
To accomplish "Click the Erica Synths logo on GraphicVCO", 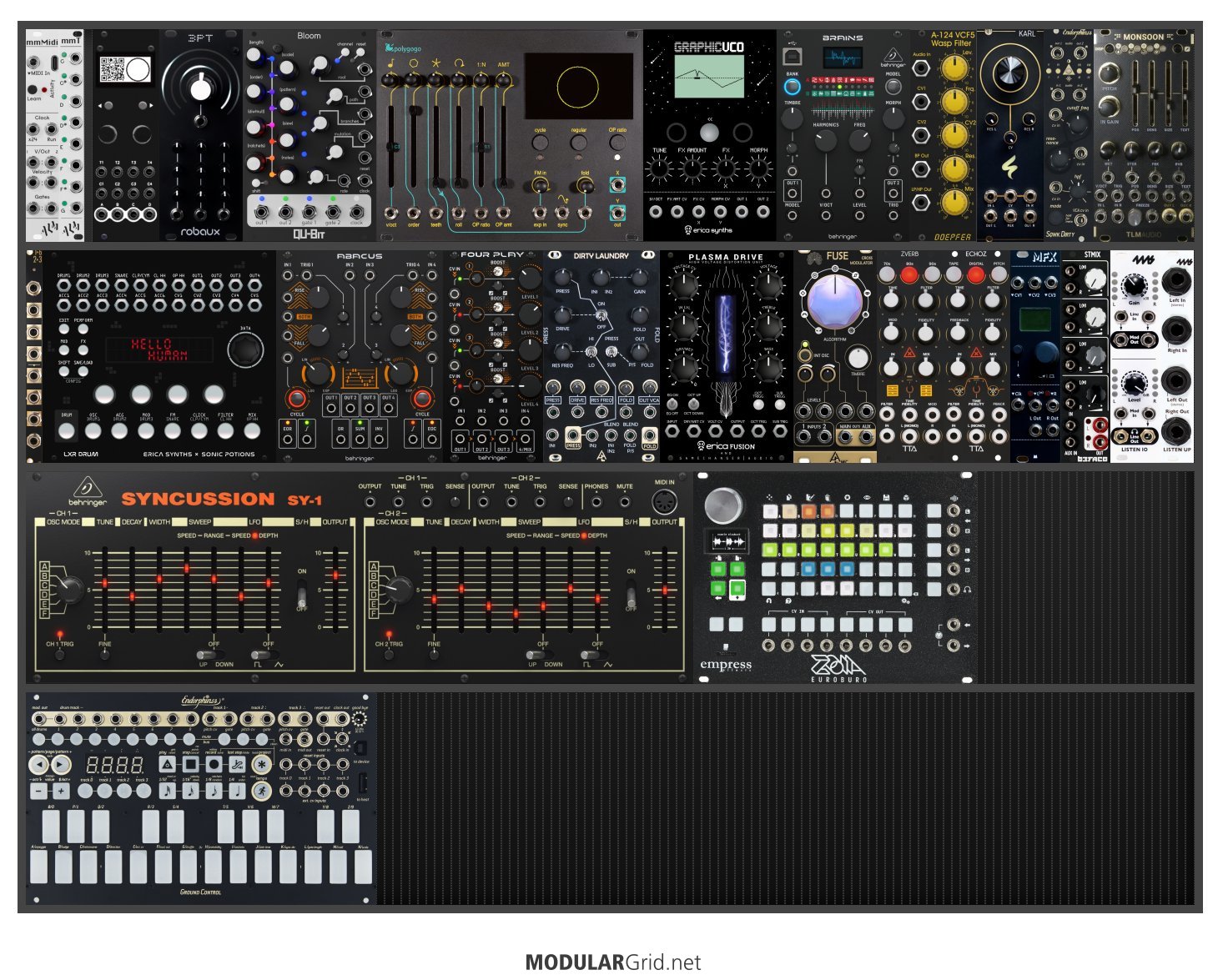I will 708,229.
